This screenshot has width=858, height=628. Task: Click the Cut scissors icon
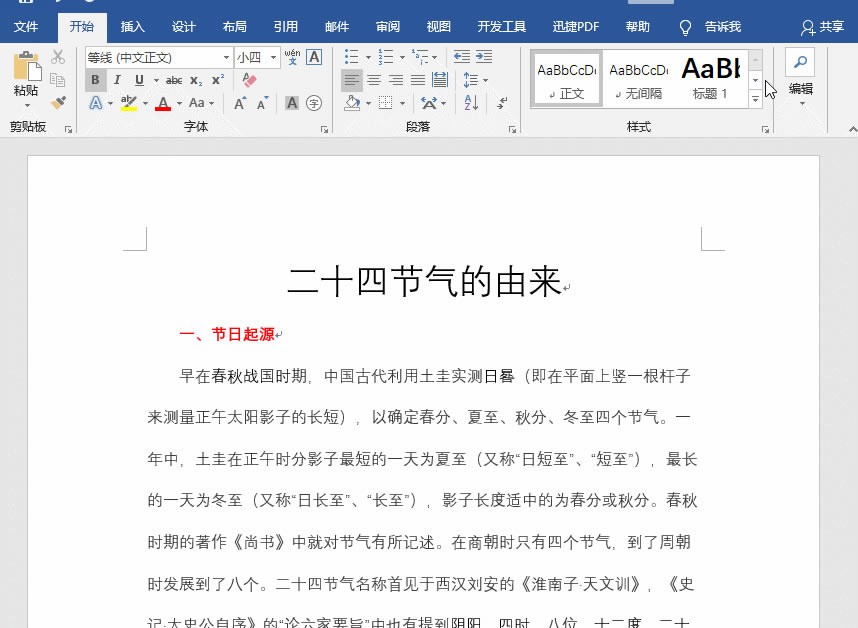(58, 57)
